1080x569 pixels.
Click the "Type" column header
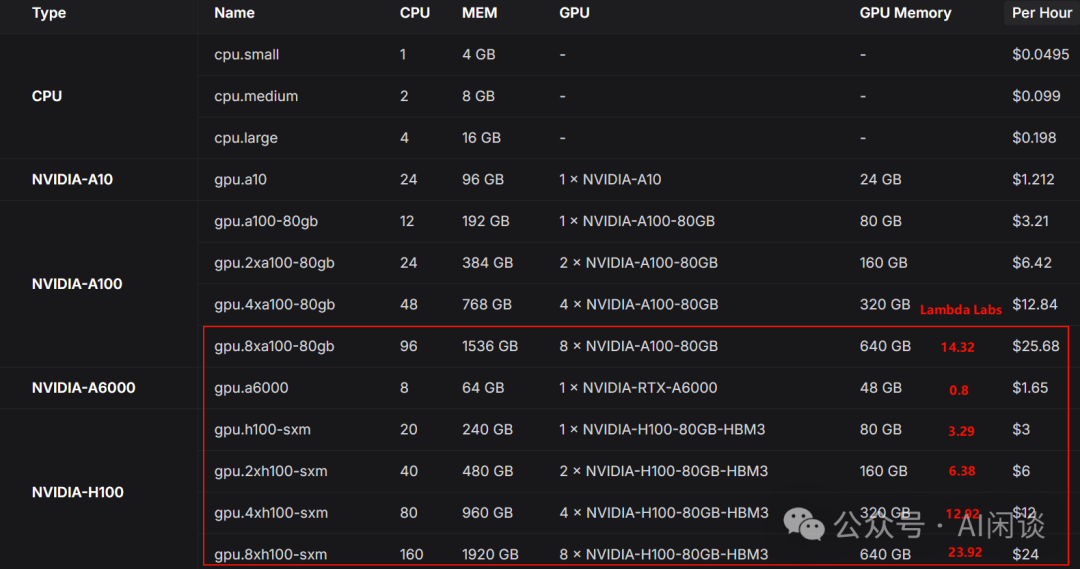point(49,13)
